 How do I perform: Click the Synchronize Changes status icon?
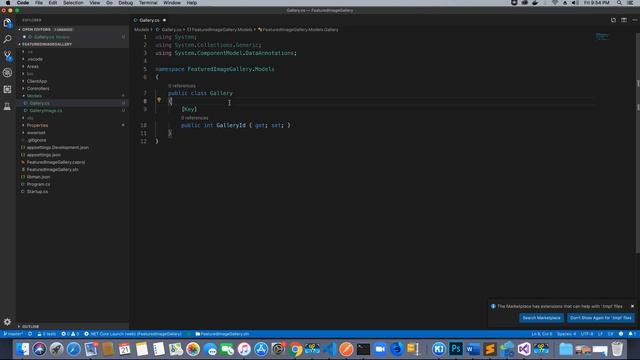(30, 334)
